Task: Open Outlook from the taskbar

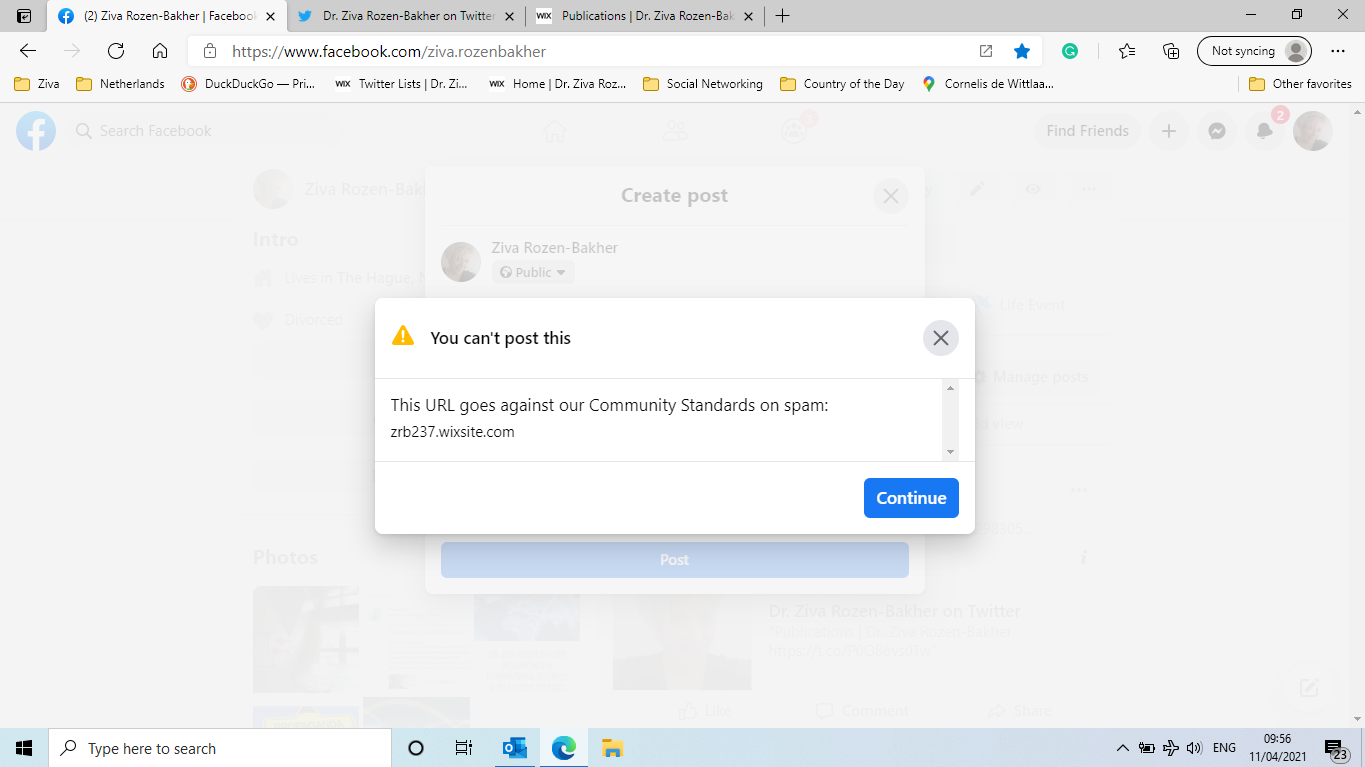Action: click(515, 748)
